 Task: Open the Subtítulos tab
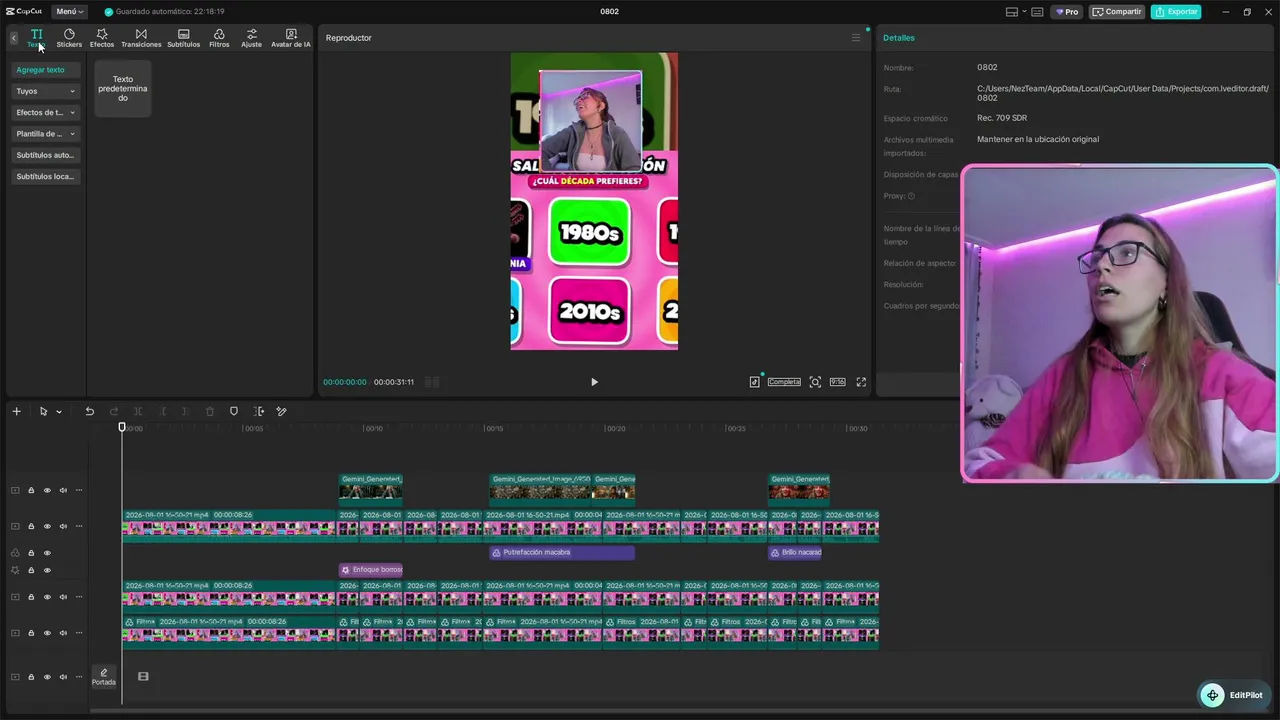click(183, 38)
